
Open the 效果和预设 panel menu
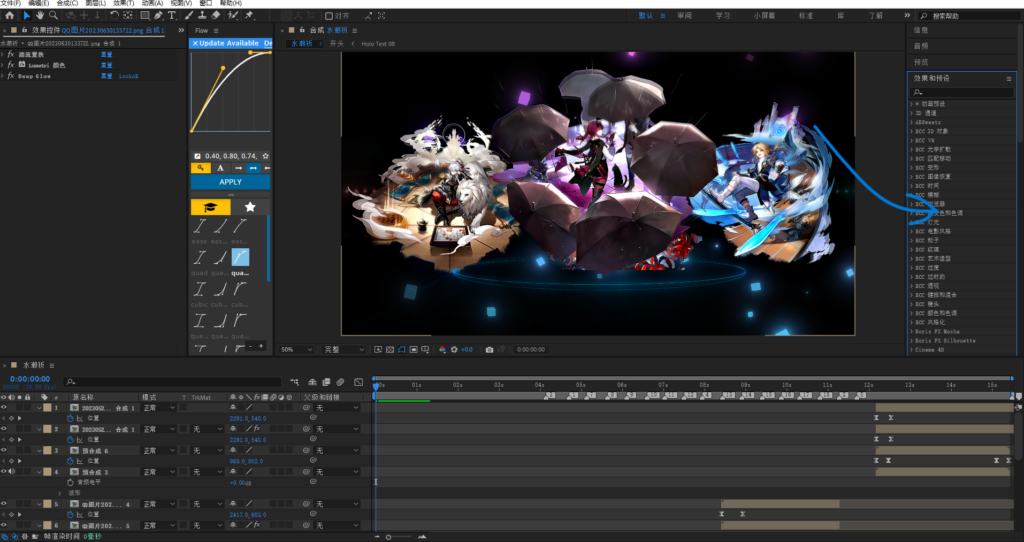[1008, 78]
